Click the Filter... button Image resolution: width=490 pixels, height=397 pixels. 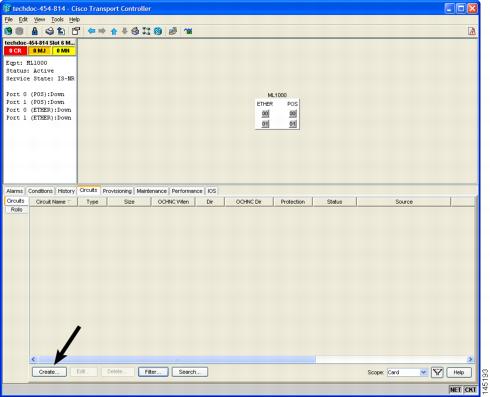click(153, 372)
